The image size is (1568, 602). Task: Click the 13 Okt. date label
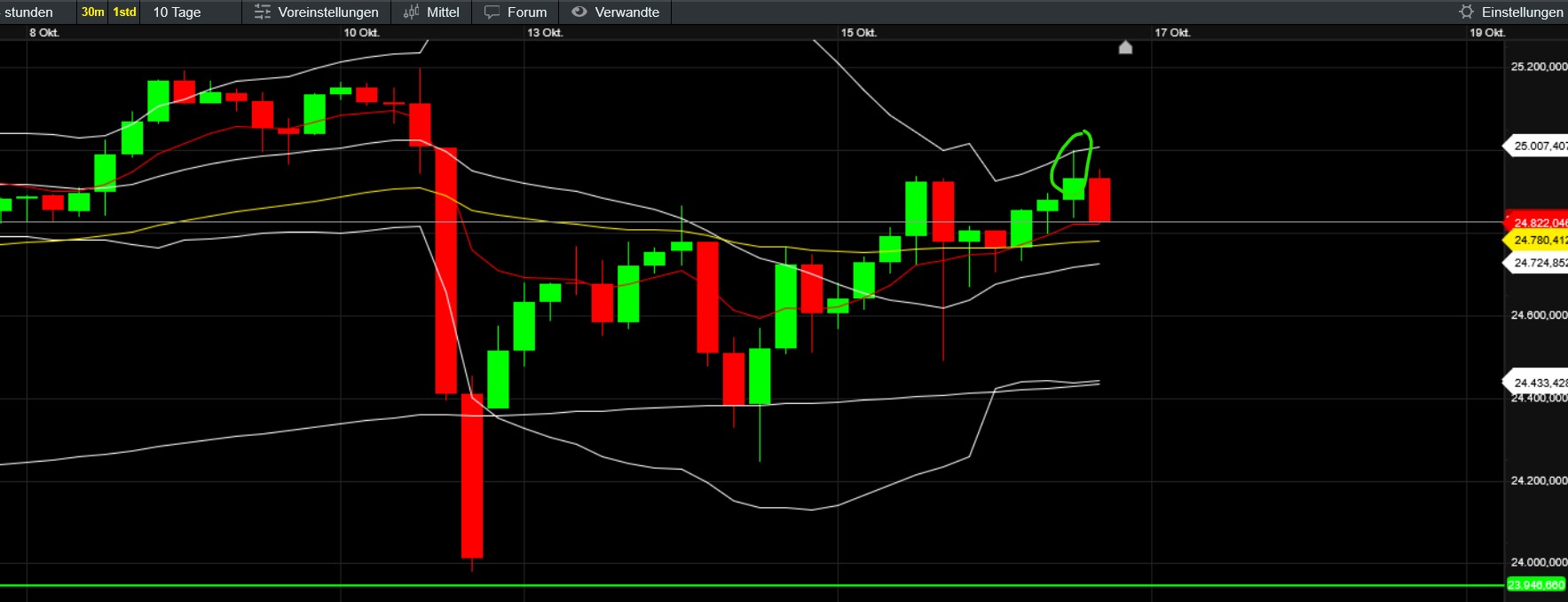(x=545, y=33)
